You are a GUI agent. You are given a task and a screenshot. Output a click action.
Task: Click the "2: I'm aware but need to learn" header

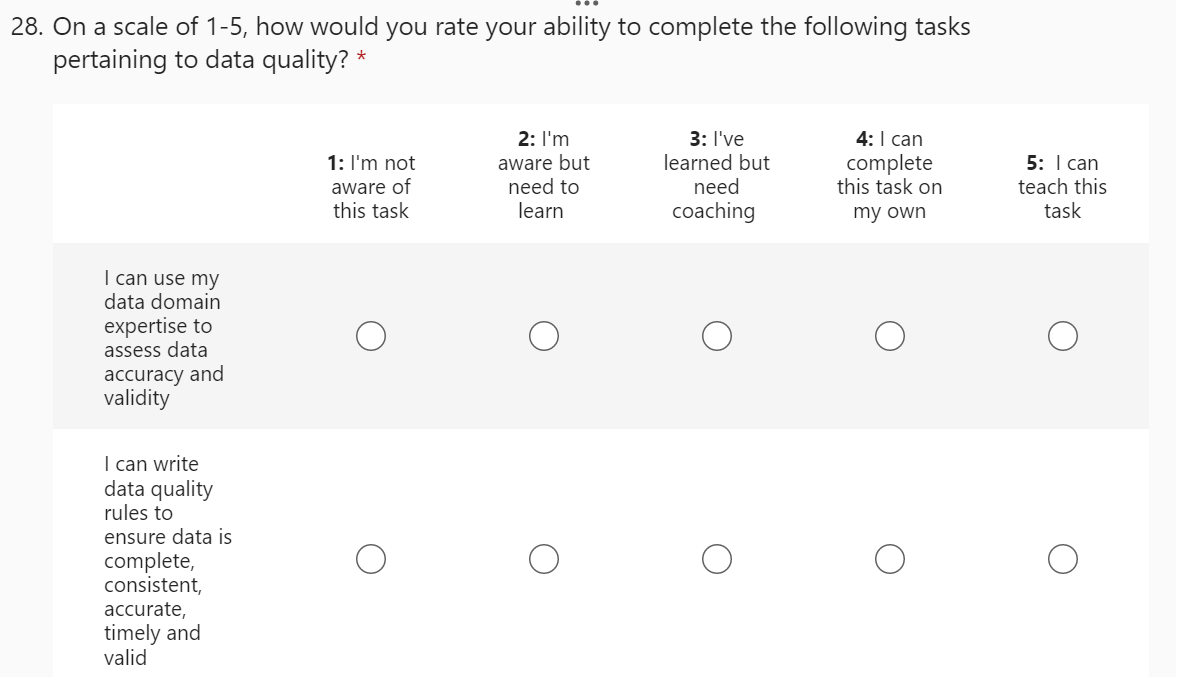(x=543, y=175)
